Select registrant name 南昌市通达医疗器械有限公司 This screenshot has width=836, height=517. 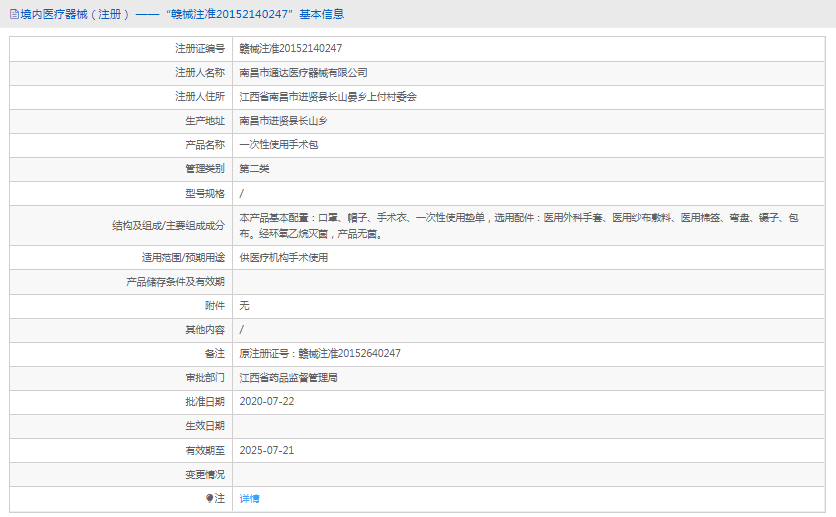click(x=303, y=73)
